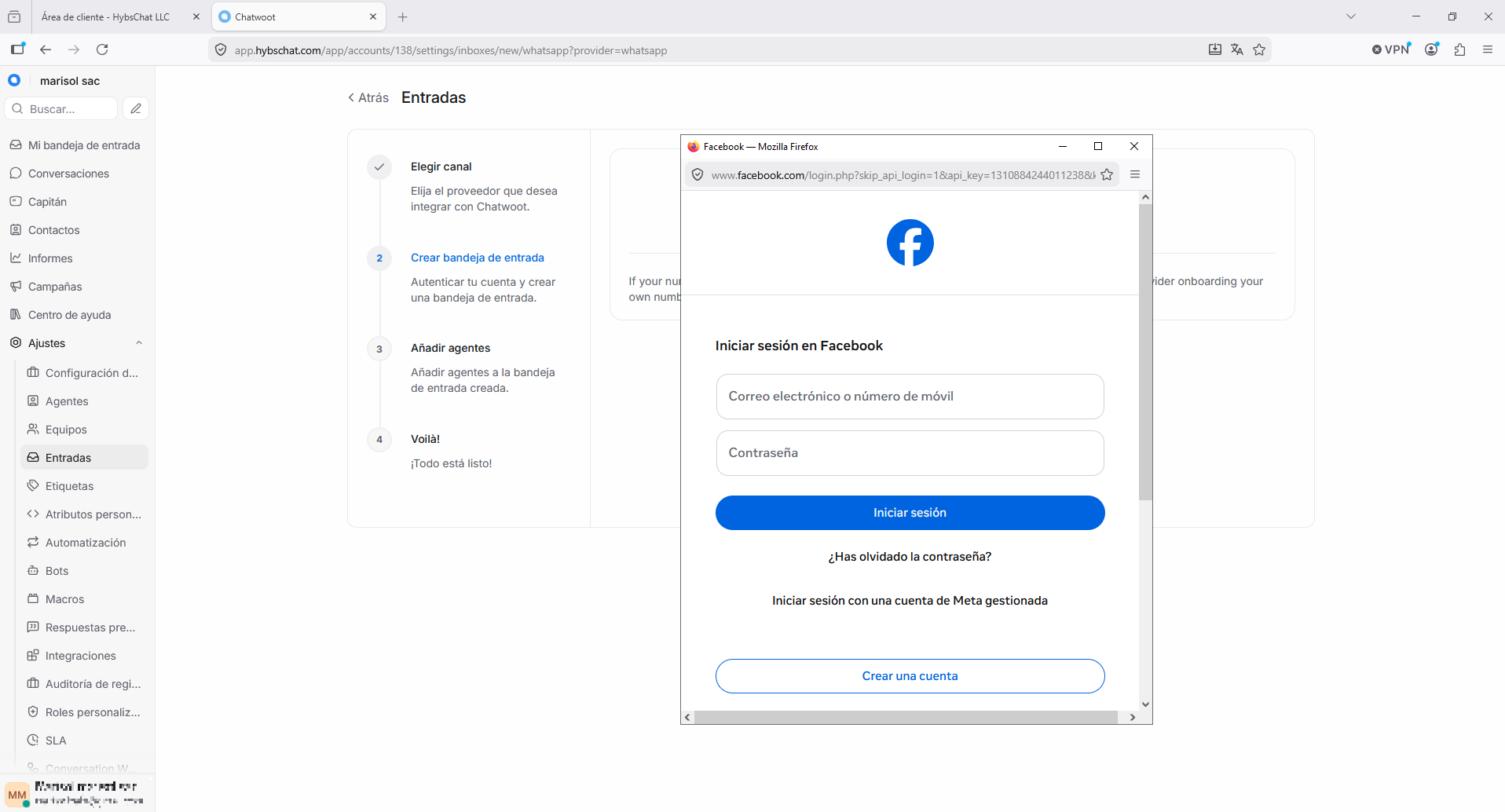The height and width of the screenshot is (812, 1505).
Task: Open the Facebook popup hamburger menu
Action: tap(1135, 174)
